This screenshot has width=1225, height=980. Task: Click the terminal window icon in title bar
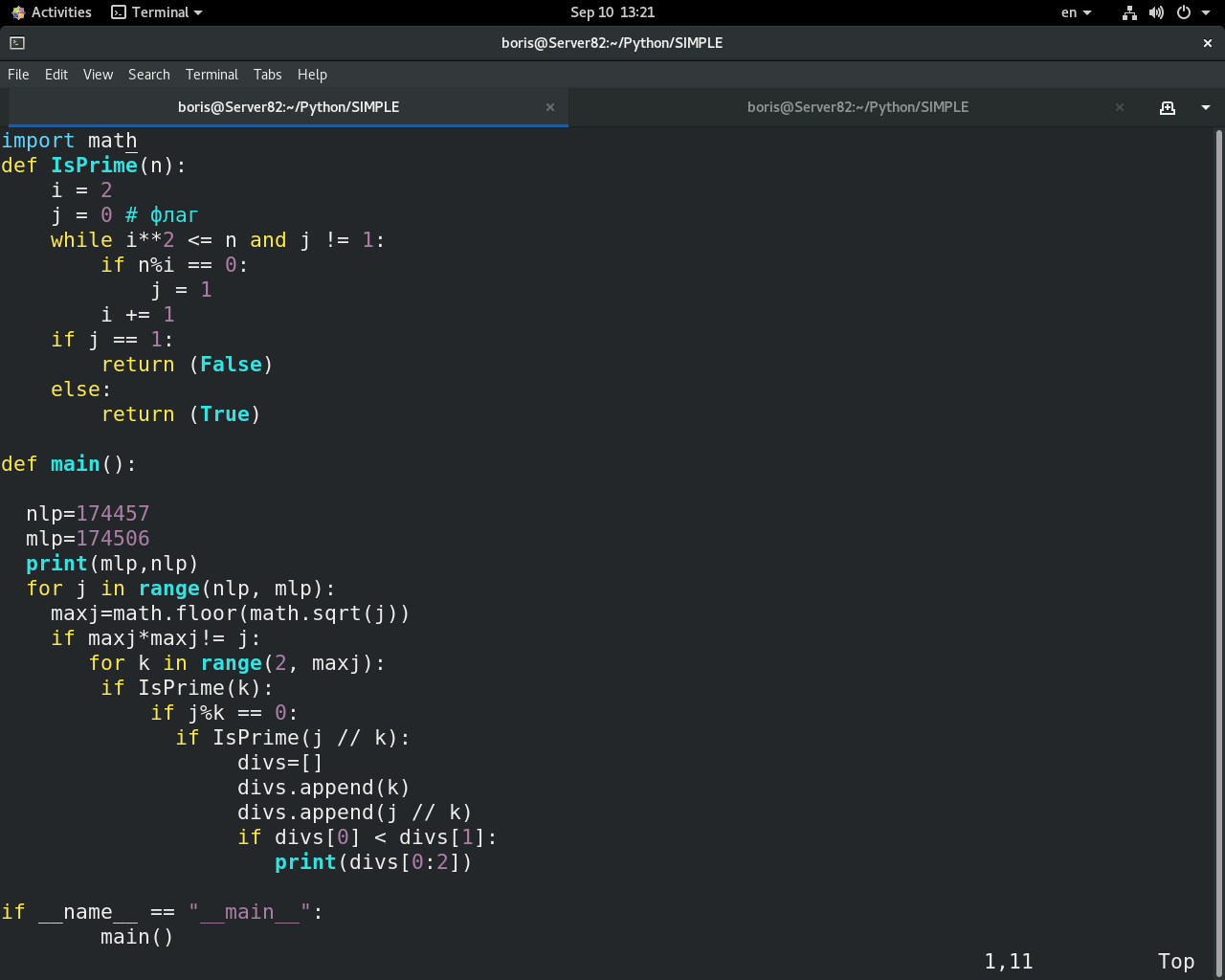17,43
